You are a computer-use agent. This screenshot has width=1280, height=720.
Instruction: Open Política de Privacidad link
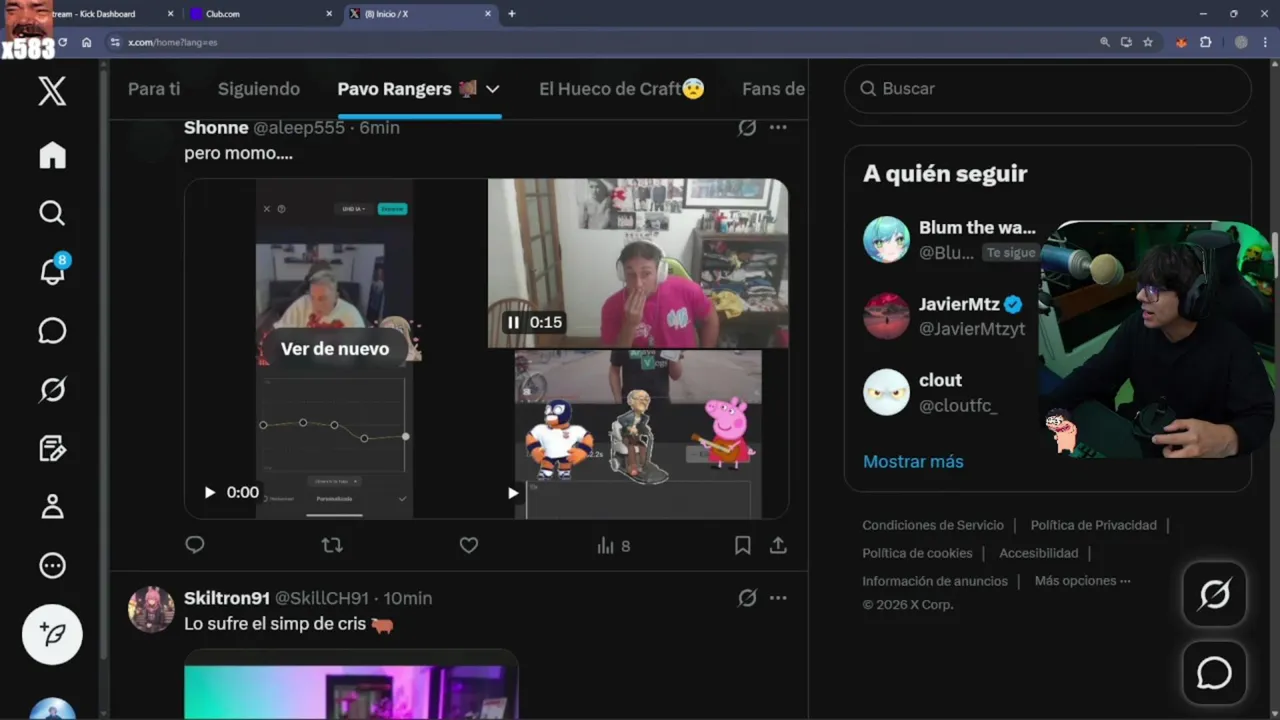click(x=1093, y=525)
